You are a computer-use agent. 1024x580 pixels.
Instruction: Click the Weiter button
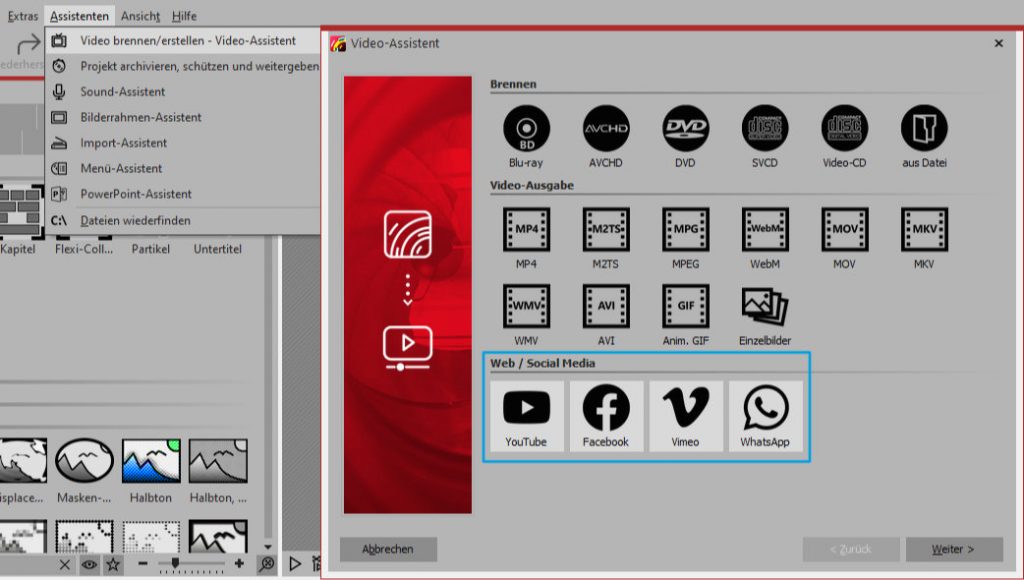(x=953, y=549)
